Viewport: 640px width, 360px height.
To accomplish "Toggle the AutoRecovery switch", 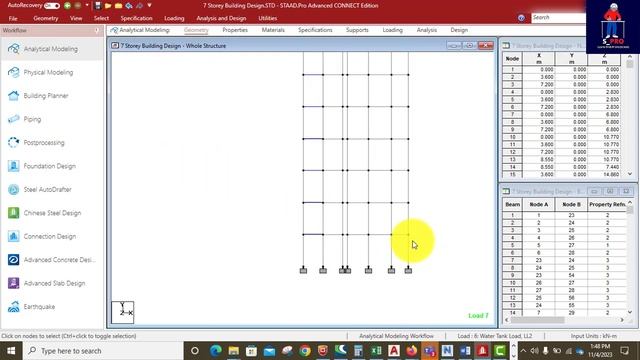I will 52,6.
